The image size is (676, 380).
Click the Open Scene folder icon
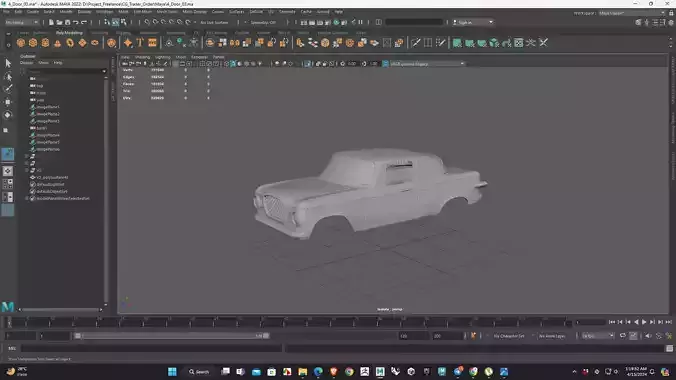pyautogui.click(x=59, y=22)
